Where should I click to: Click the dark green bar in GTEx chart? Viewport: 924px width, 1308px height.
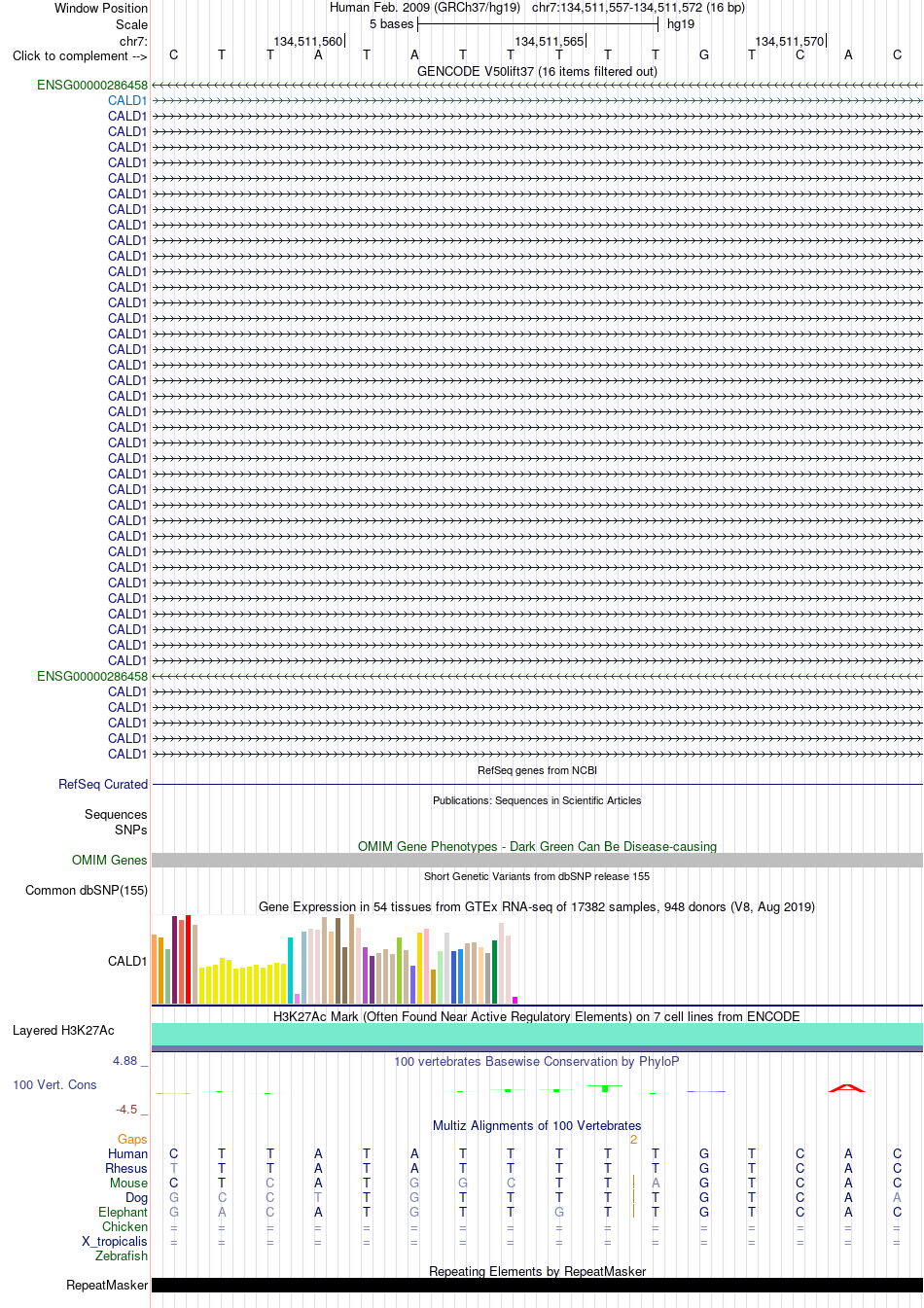495,972
